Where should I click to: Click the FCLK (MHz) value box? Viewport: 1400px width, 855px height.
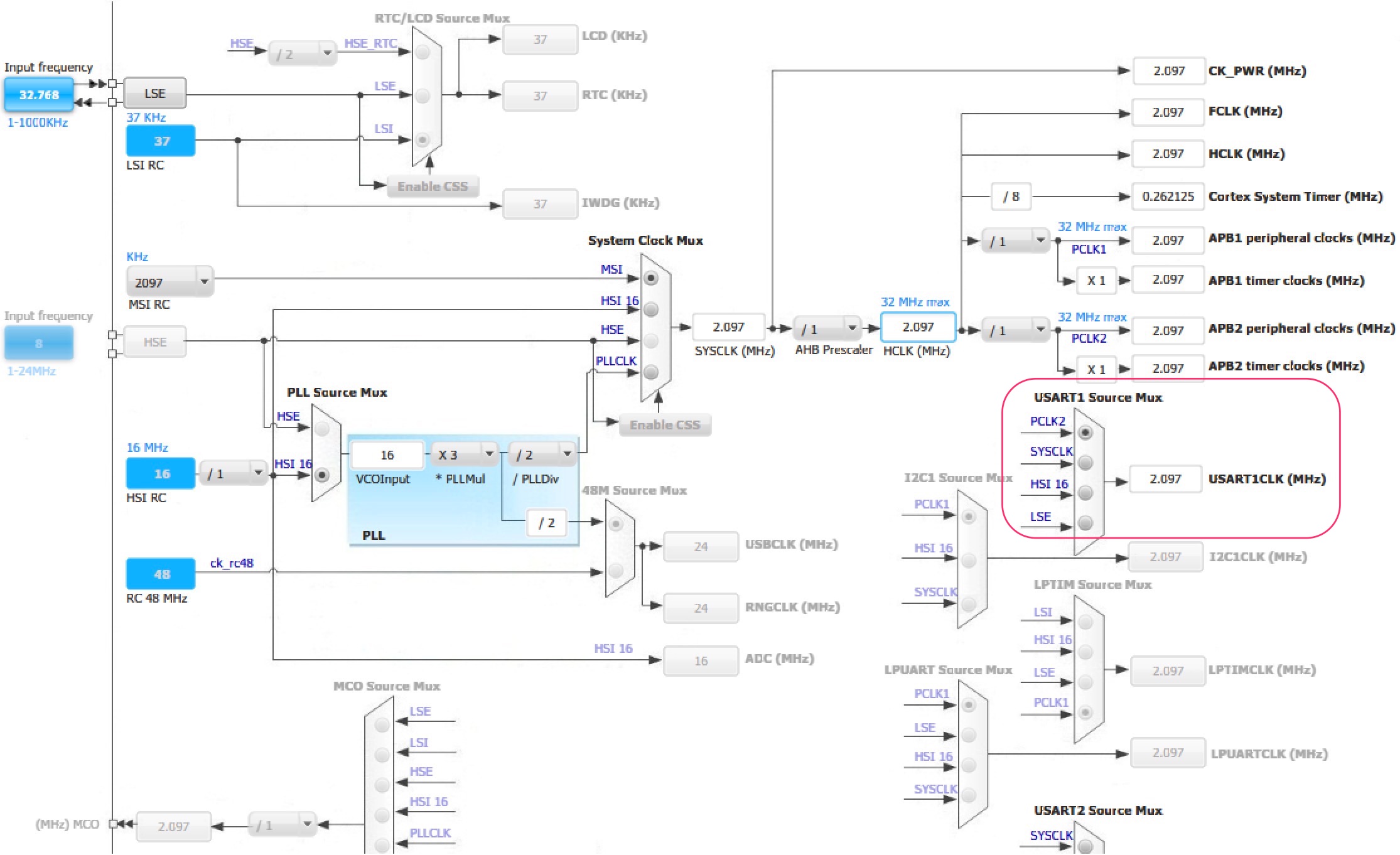point(1168,112)
